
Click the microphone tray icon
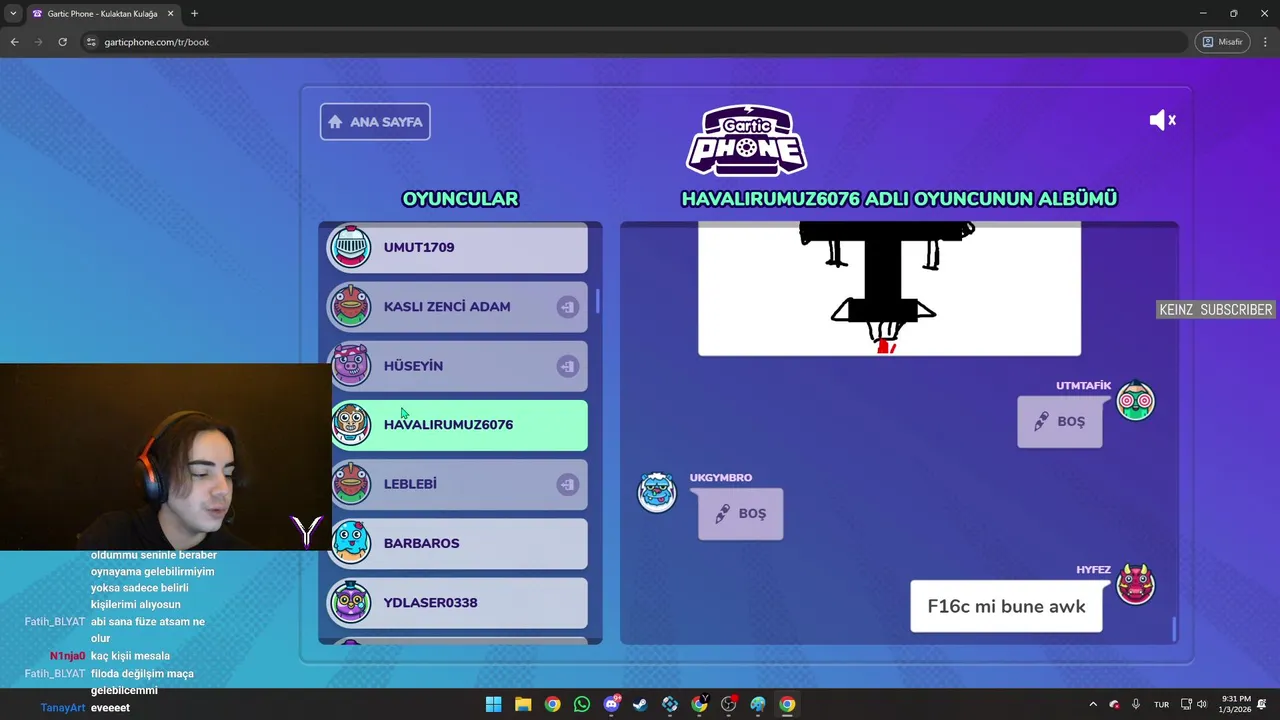click(1135, 704)
